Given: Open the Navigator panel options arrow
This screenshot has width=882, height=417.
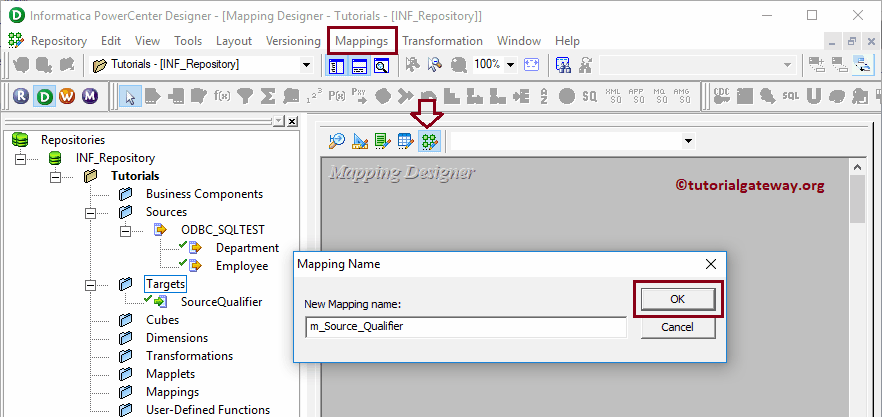Looking at the screenshot, I should (x=278, y=121).
